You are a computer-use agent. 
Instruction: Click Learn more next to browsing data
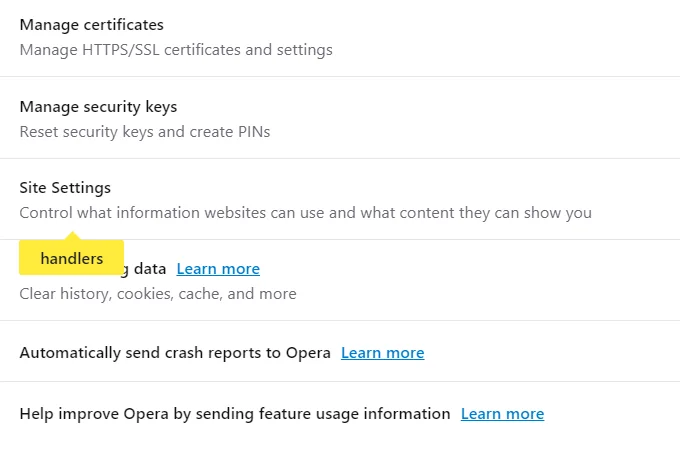tap(218, 269)
